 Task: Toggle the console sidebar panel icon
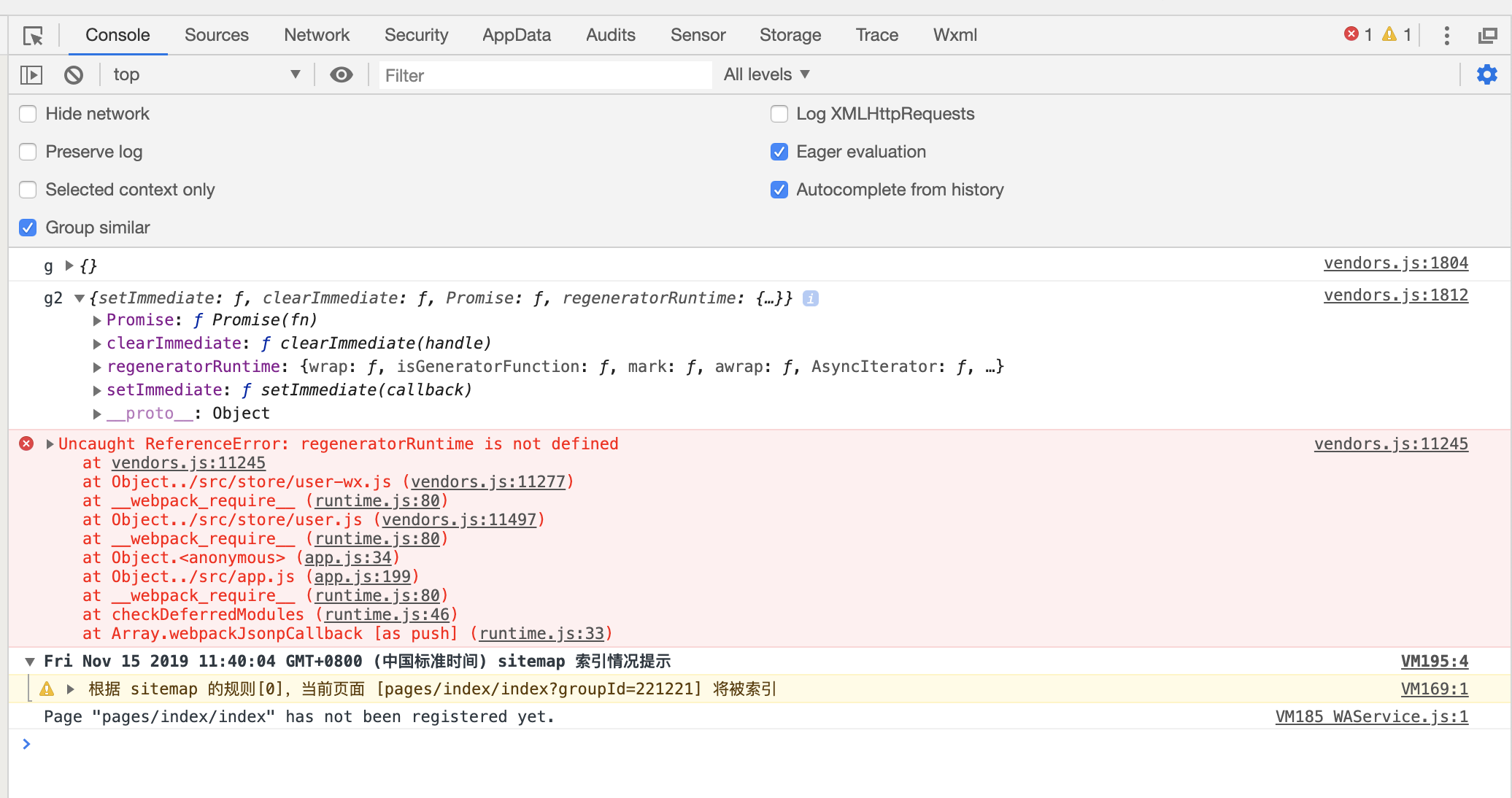31,75
